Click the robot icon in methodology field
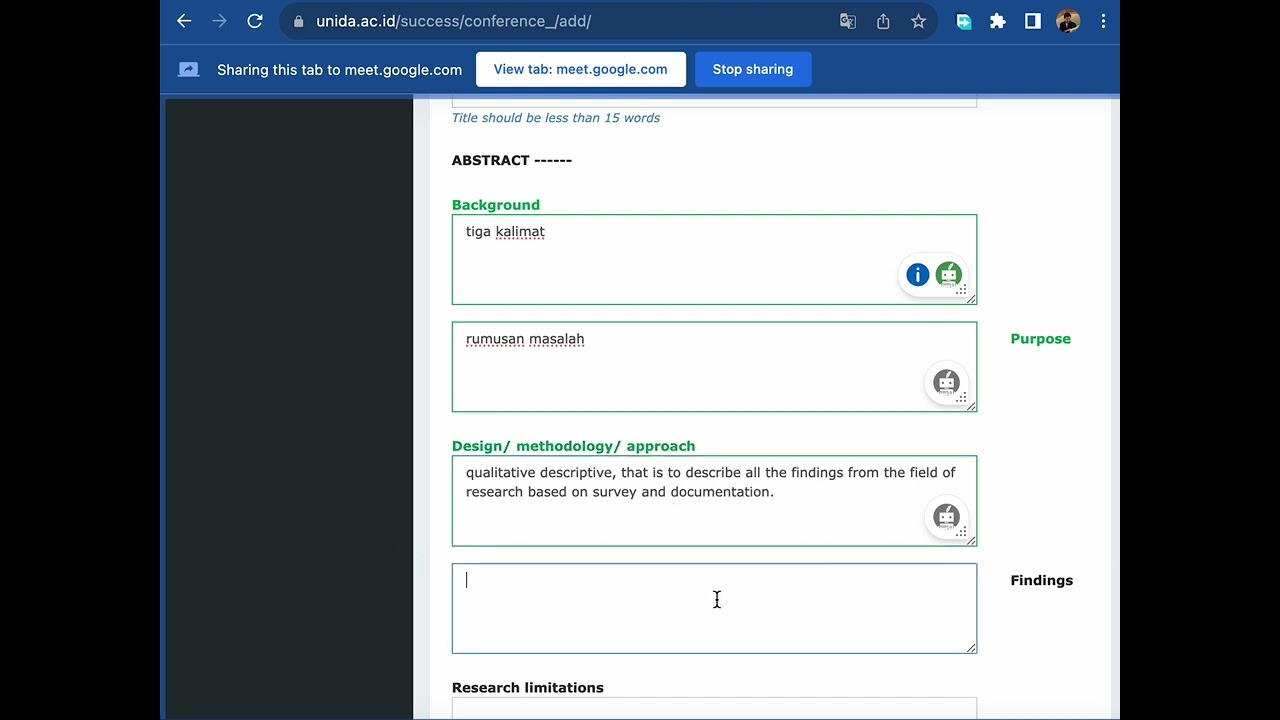This screenshot has width=1280, height=720. pos(946,517)
